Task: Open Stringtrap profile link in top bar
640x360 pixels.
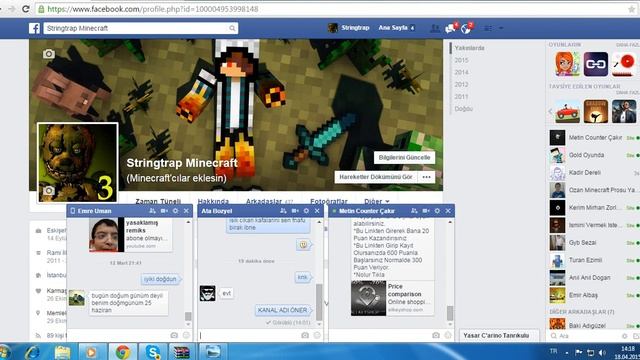Action: [x=349, y=28]
